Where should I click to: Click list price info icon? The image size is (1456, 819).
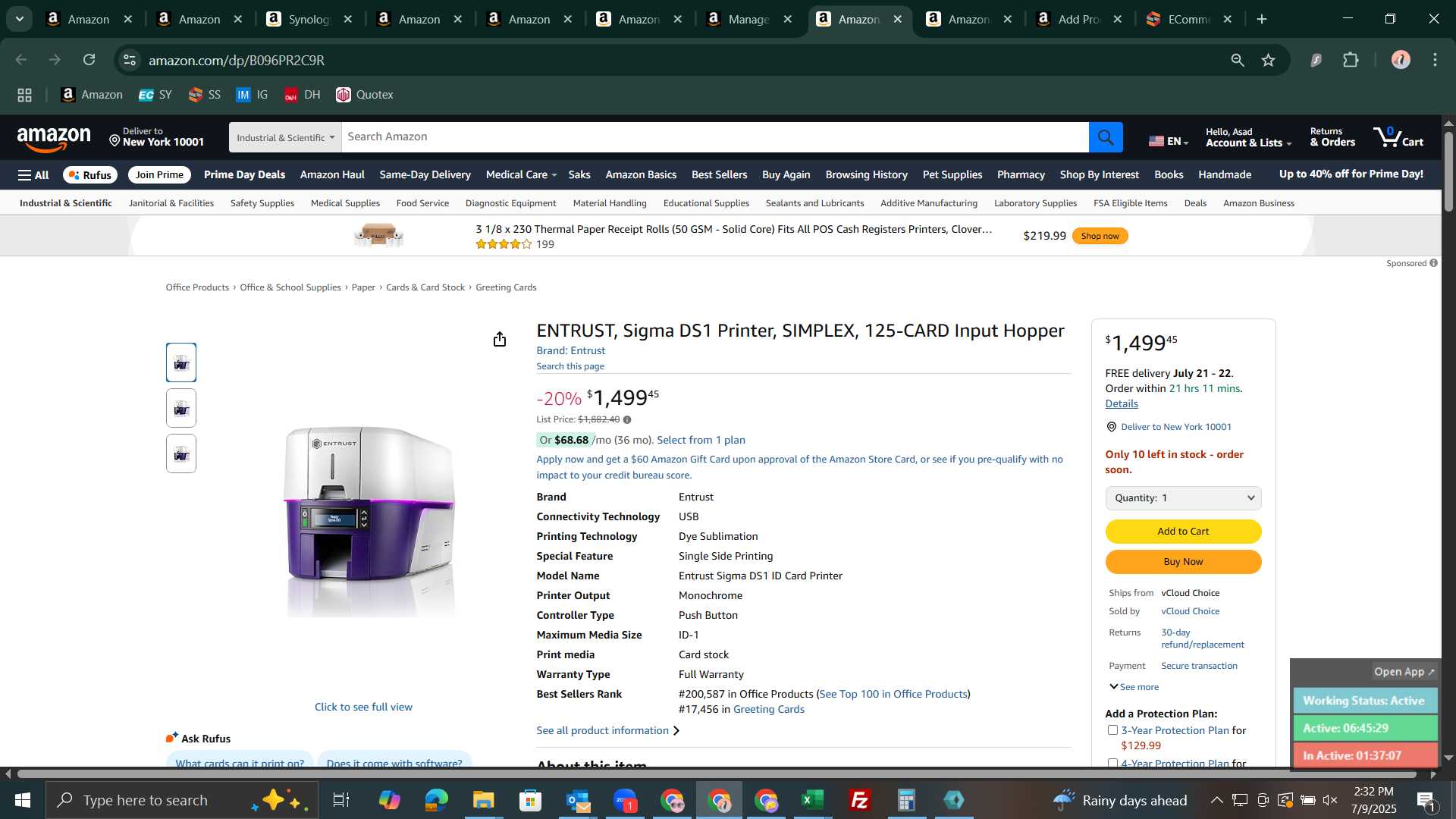(627, 419)
